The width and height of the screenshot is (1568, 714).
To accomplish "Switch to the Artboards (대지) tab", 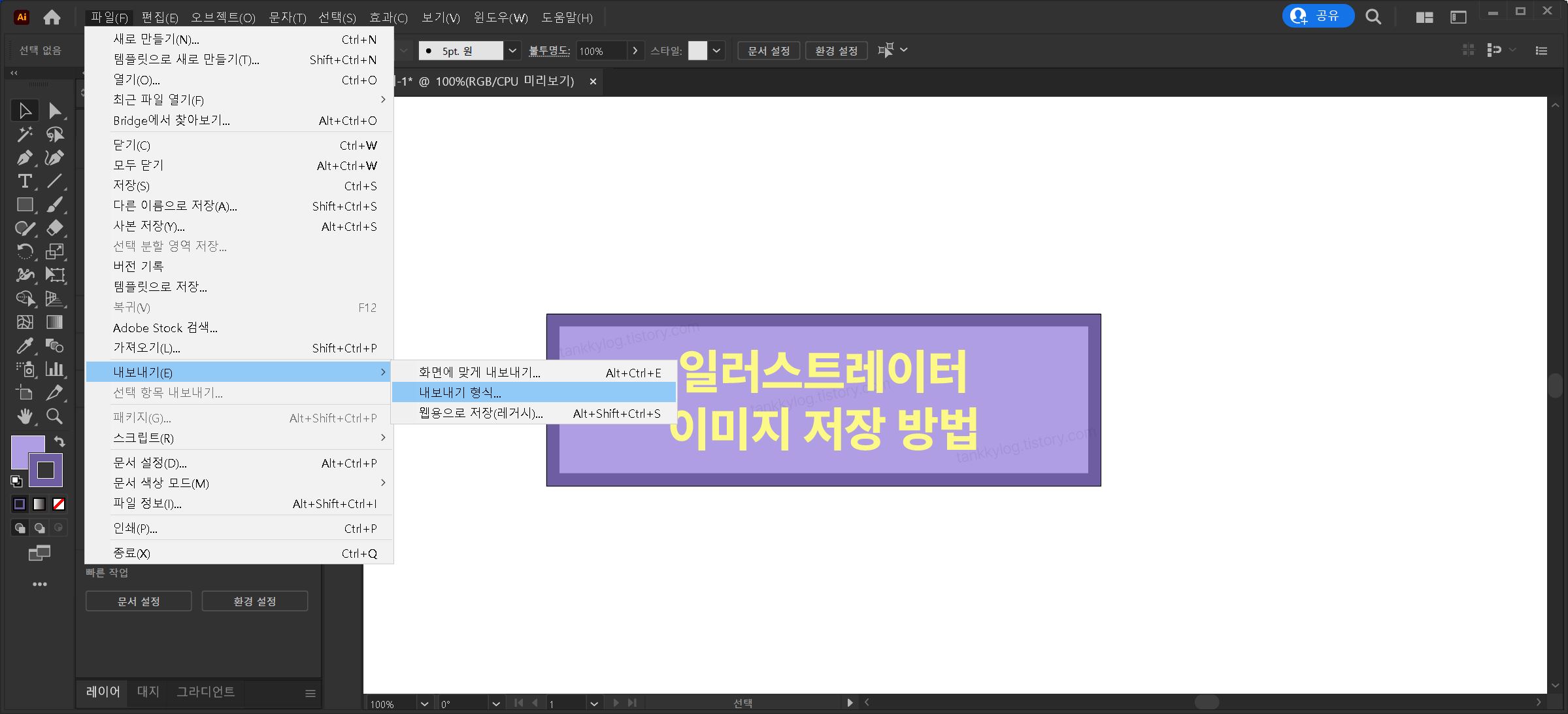I will point(148,691).
